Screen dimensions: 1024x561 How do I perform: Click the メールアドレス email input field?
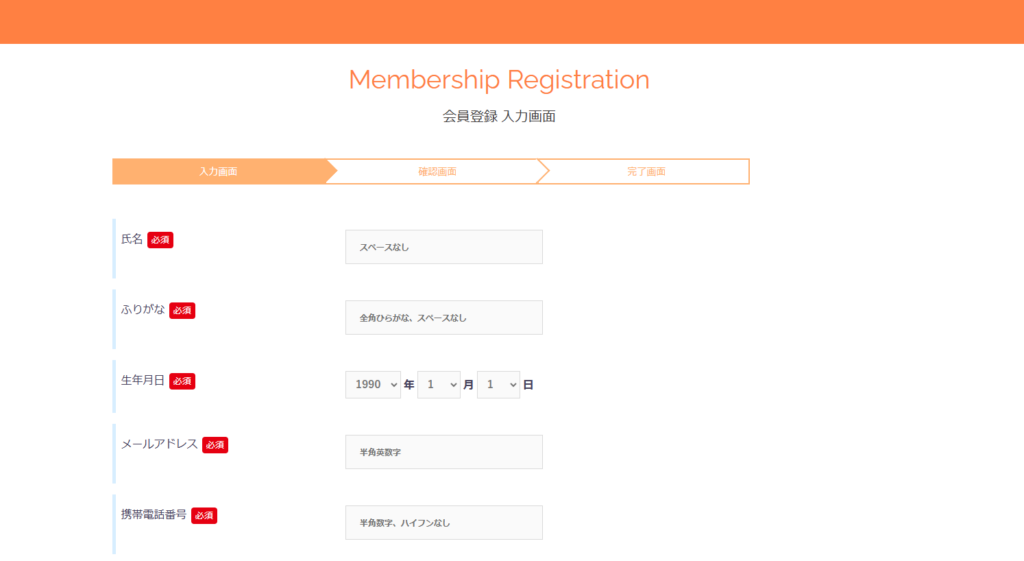click(x=443, y=452)
